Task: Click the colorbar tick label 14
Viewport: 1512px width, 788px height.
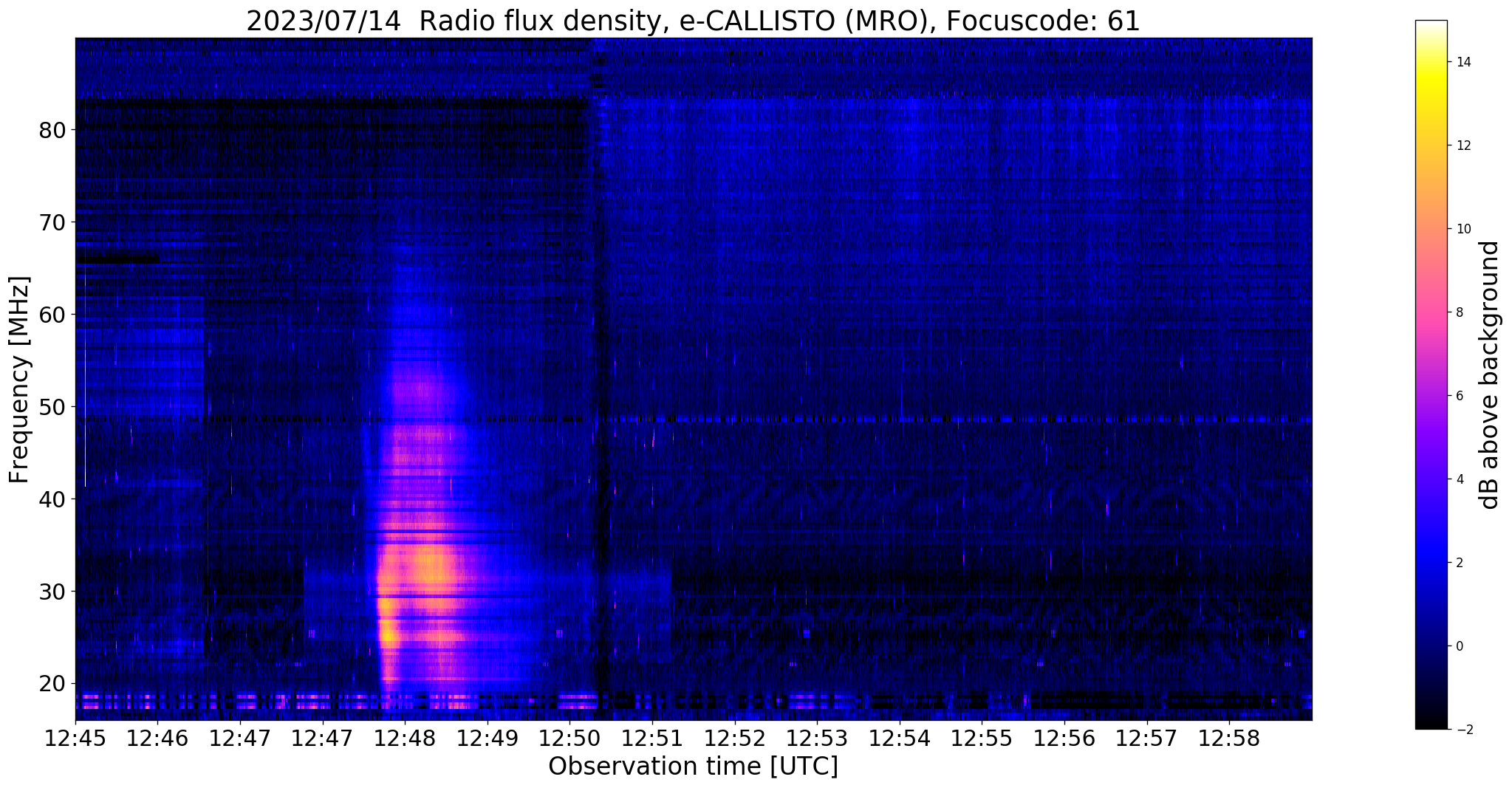Action: tap(1463, 62)
